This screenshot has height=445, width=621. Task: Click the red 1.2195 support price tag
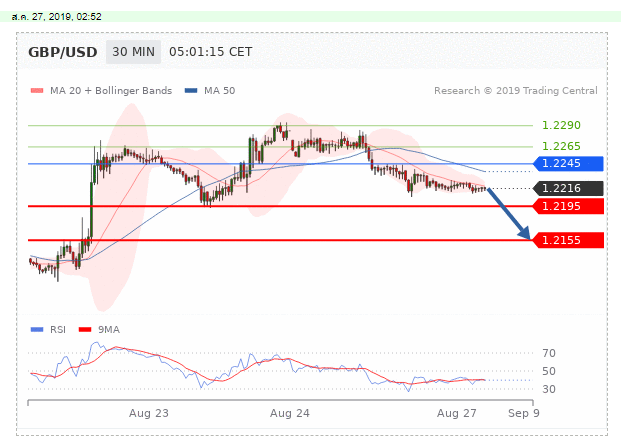(x=568, y=206)
